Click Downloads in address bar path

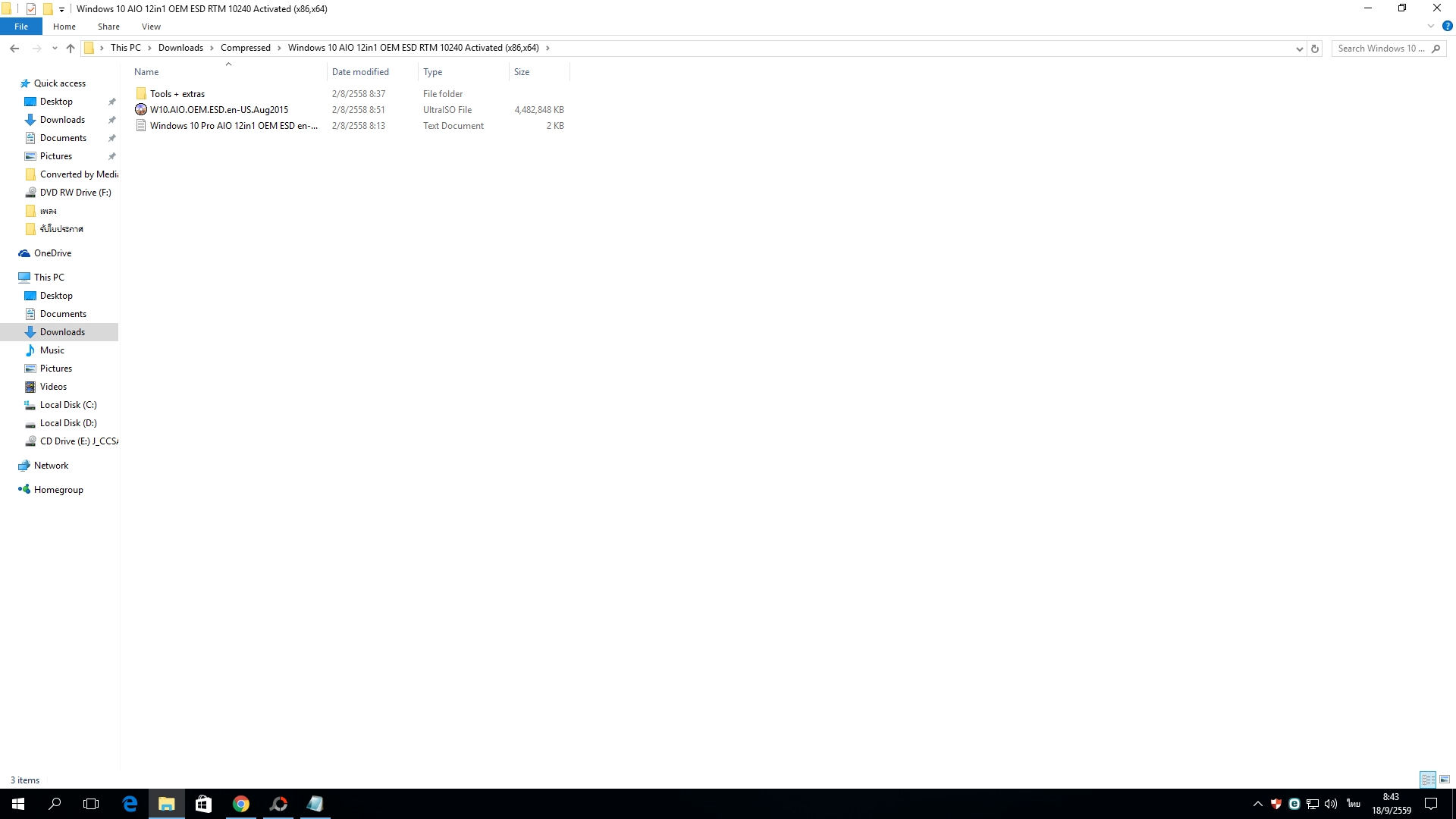pyautogui.click(x=180, y=48)
